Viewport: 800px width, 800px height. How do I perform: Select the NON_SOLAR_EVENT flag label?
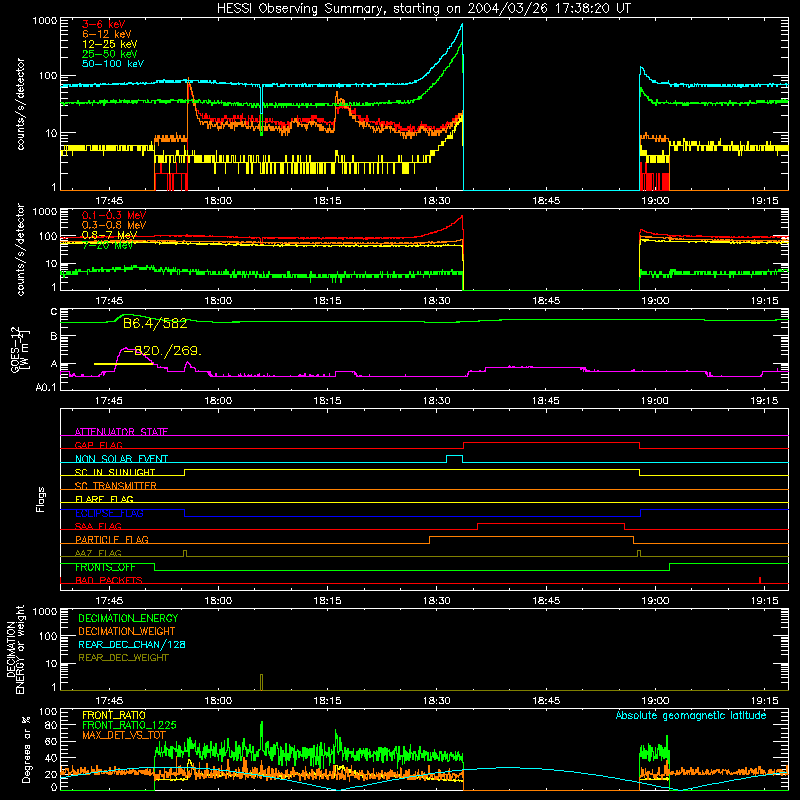tap(121, 459)
